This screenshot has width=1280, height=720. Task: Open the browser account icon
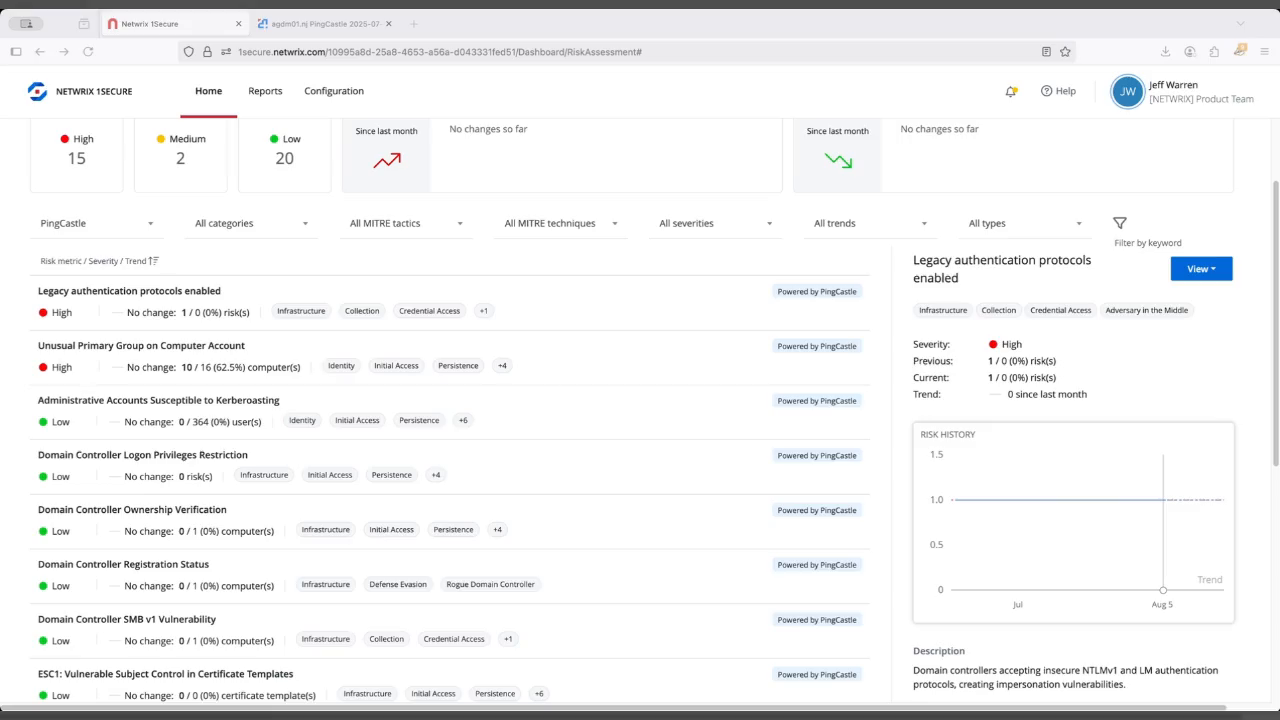tap(1190, 52)
